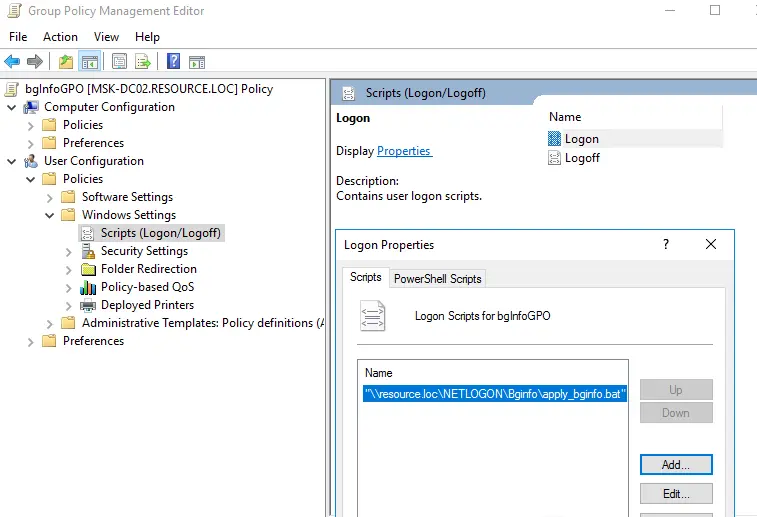
Task: Click the Software Settings folder icon
Action: coord(69,197)
